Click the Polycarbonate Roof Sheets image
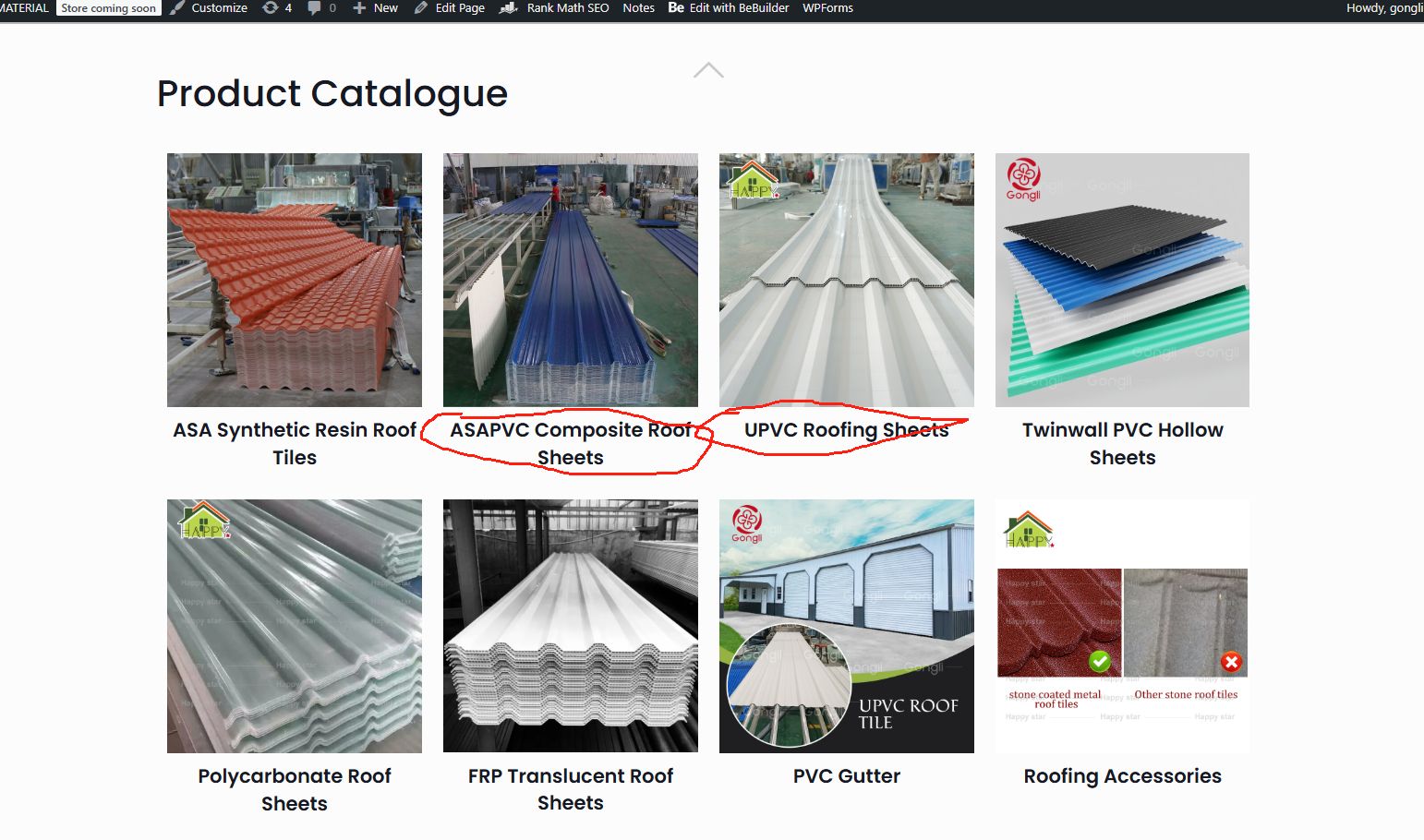1424x840 pixels. point(295,626)
